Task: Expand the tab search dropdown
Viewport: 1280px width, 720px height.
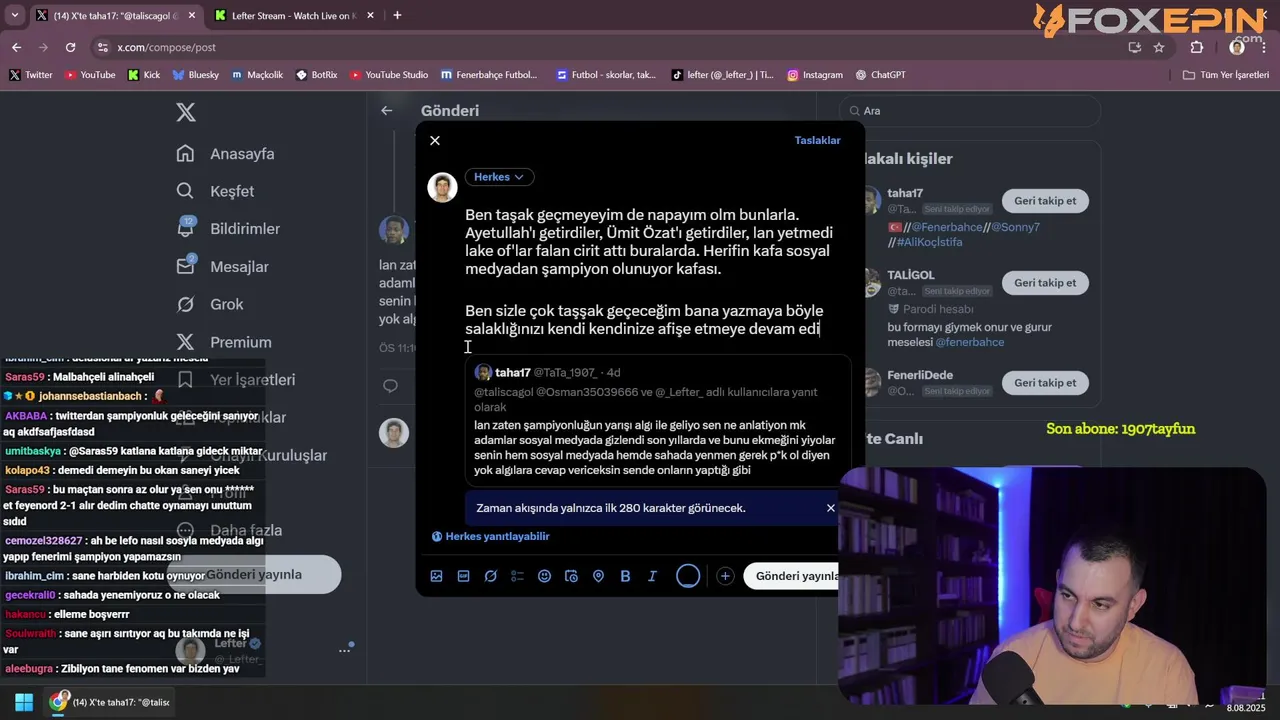Action: pyautogui.click(x=14, y=15)
